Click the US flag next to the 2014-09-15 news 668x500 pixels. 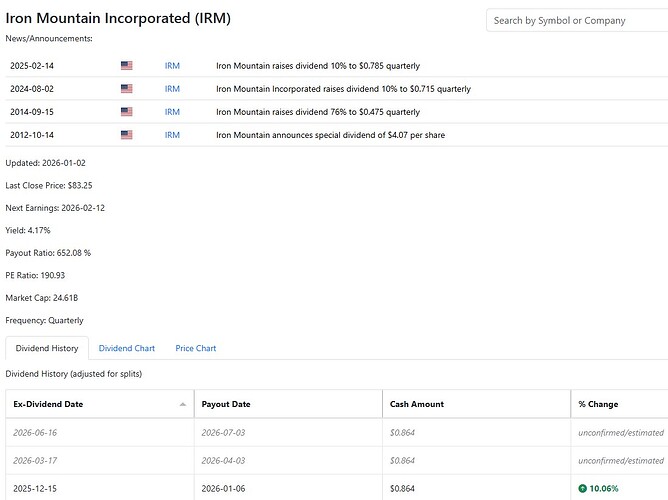pos(127,112)
